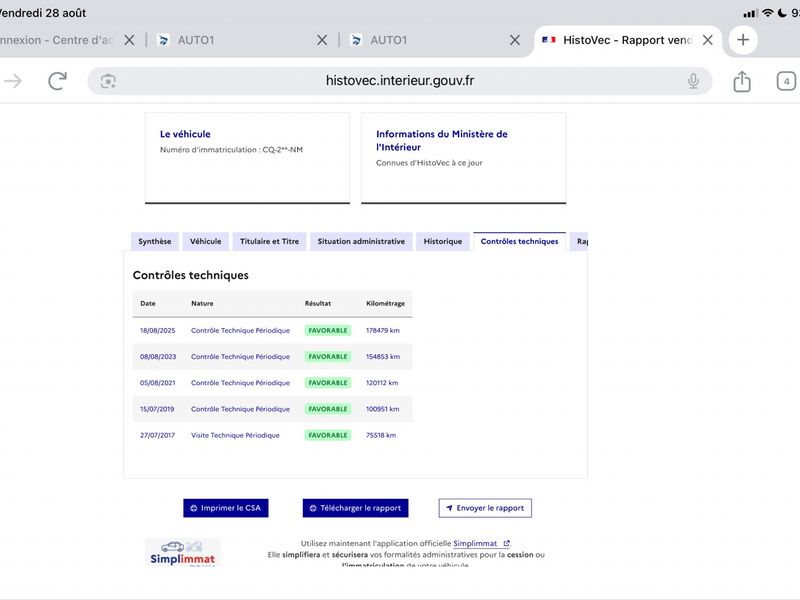Tap the forward navigation arrow
The image size is (800, 600).
pos(13,81)
